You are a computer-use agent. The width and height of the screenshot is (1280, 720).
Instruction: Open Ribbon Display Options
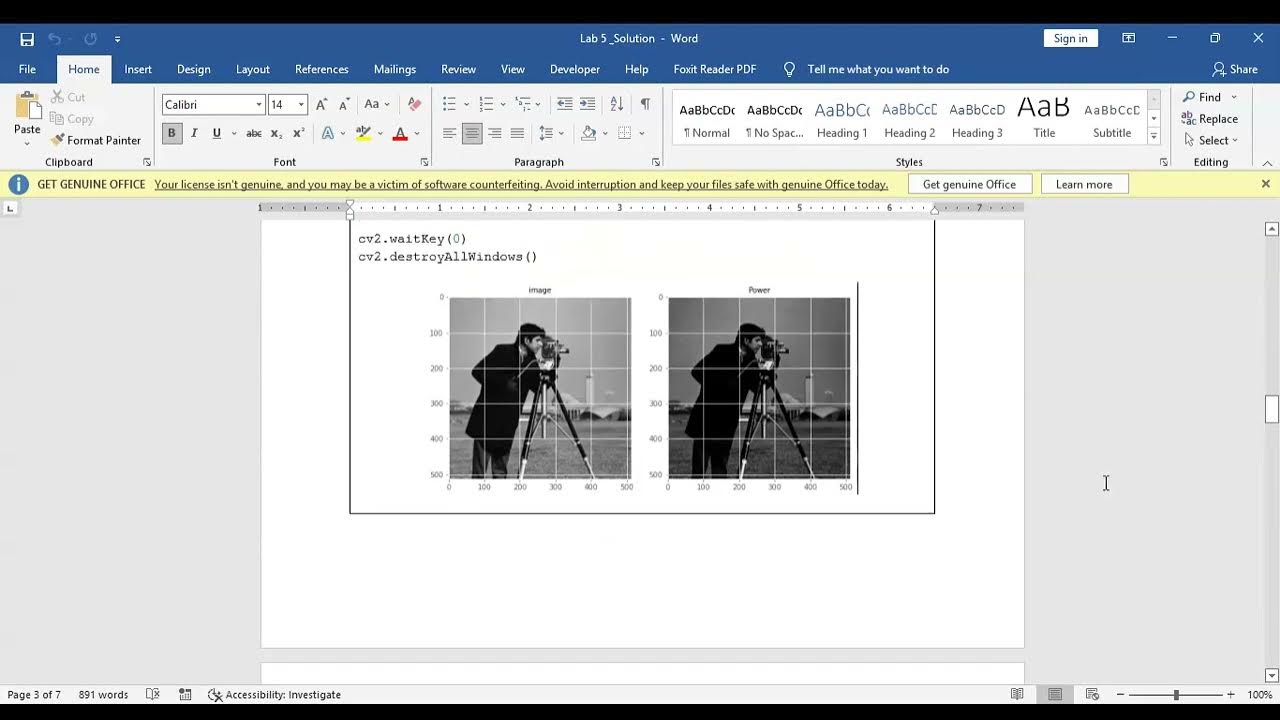[x=1128, y=38]
